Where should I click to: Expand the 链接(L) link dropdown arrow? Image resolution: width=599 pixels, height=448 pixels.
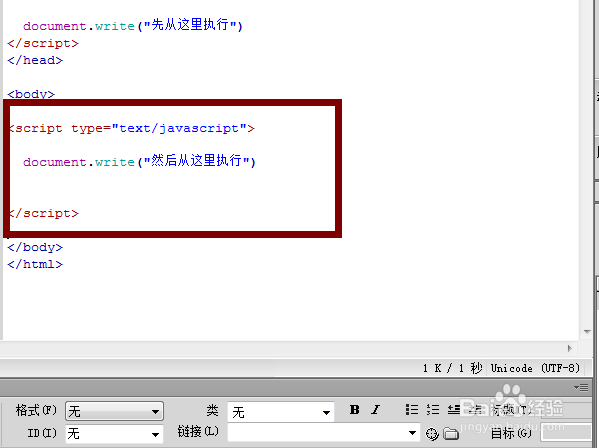pos(412,433)
